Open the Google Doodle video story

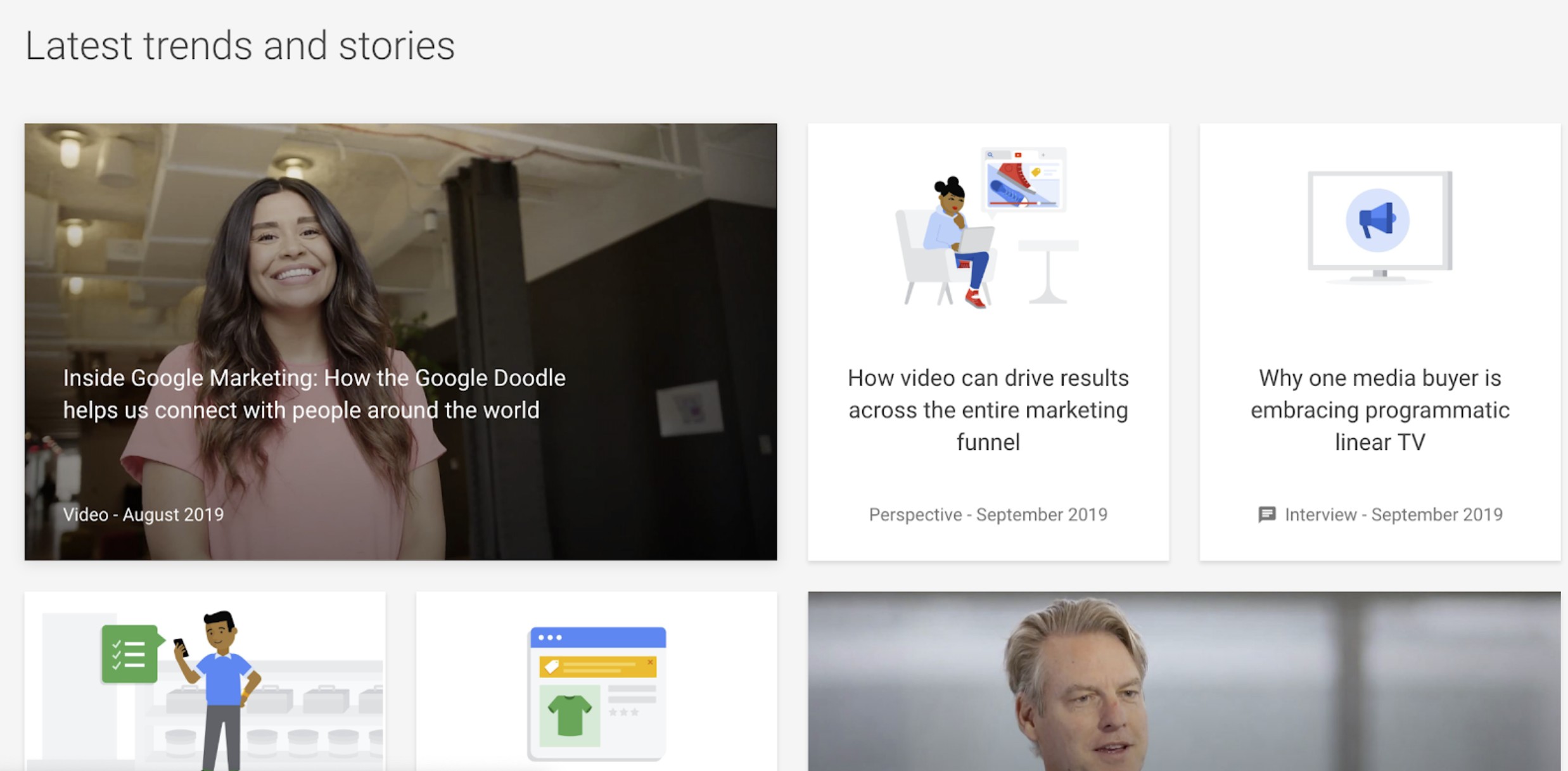pyautogui.click(x=314, y=394)
